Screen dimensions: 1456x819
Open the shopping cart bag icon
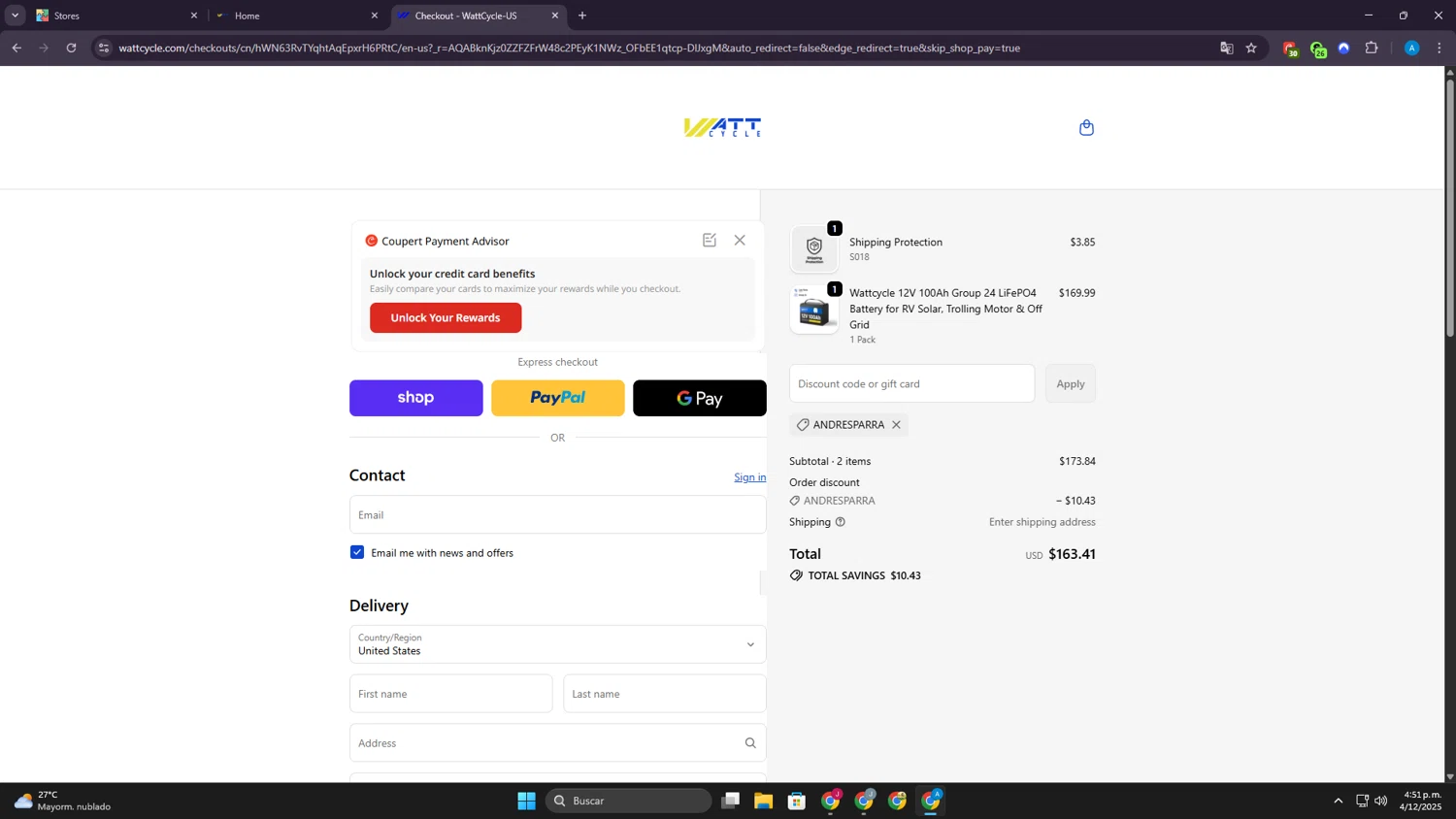(1086, 127)
